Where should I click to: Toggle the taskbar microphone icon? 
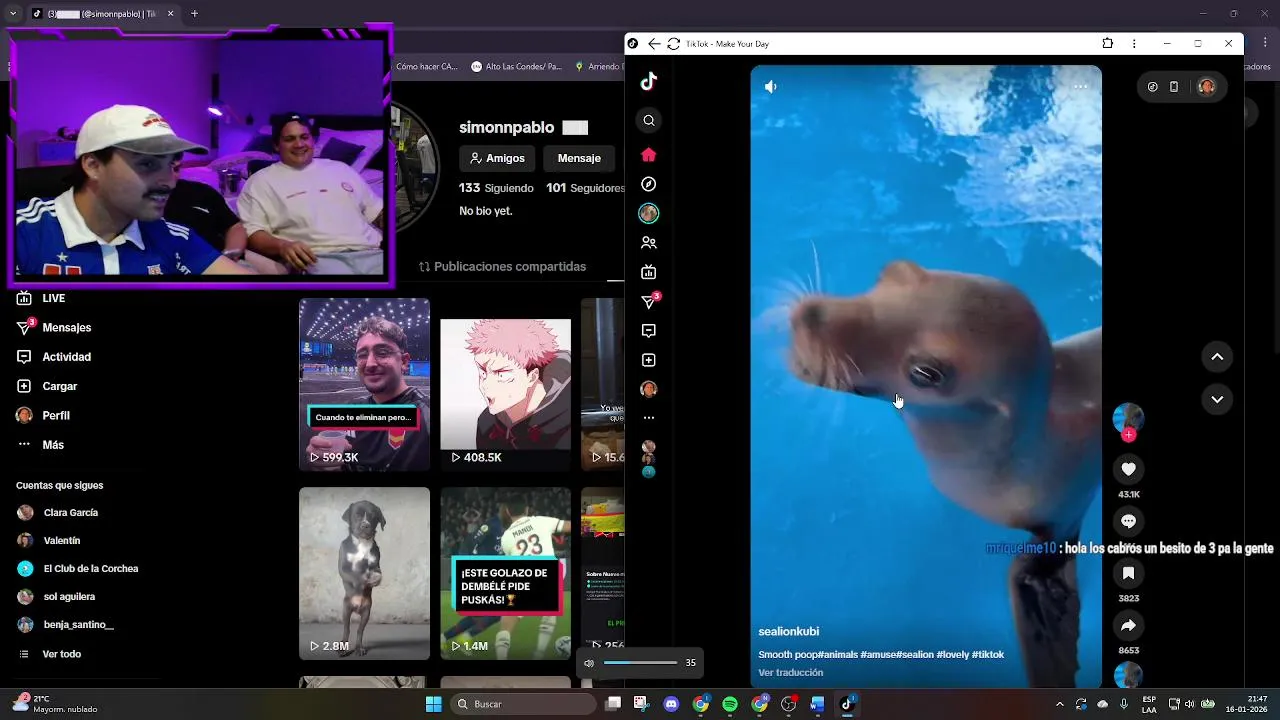click(x=1124, y=704)
